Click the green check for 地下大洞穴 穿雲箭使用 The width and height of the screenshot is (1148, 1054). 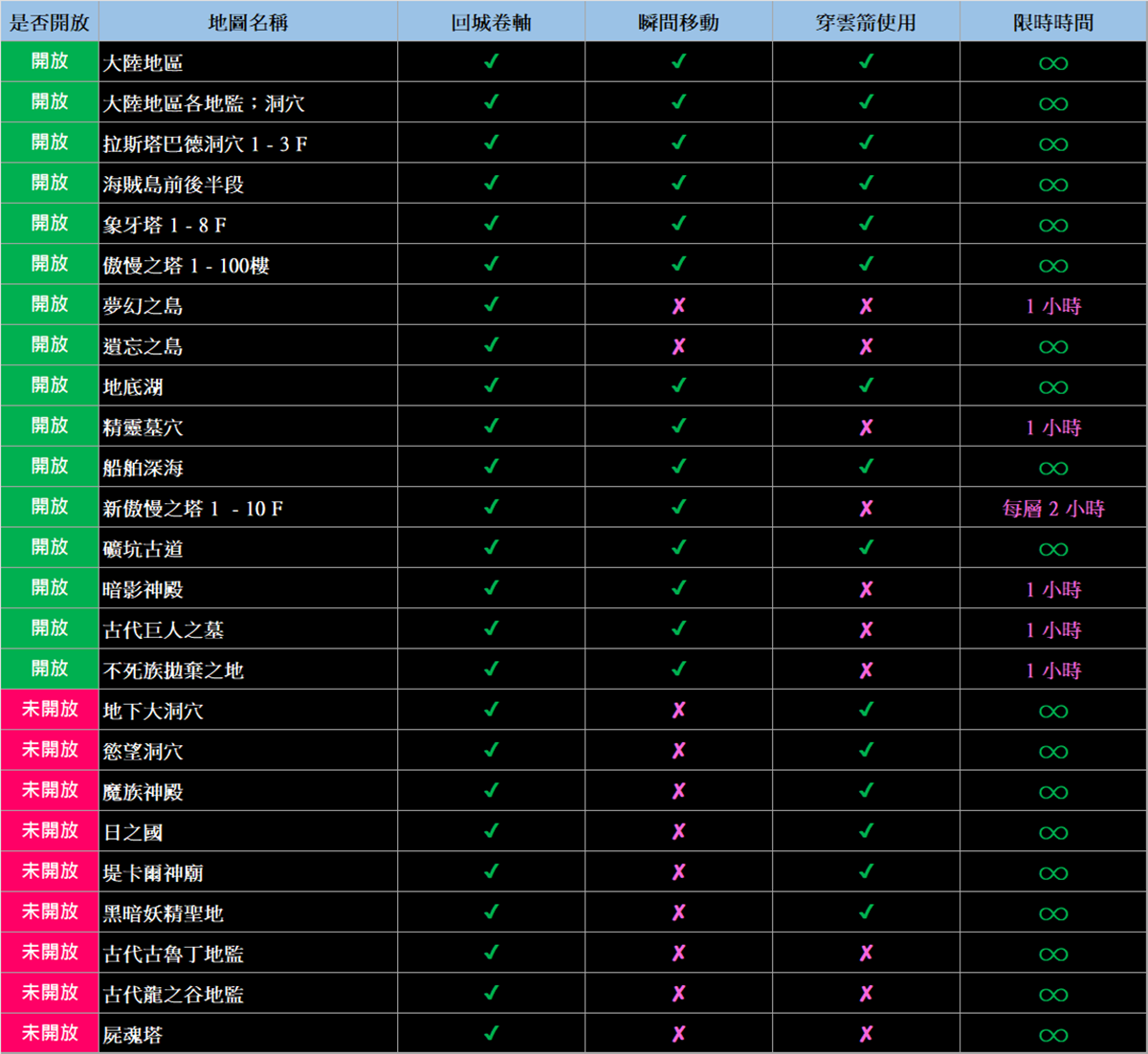[866, 711]
